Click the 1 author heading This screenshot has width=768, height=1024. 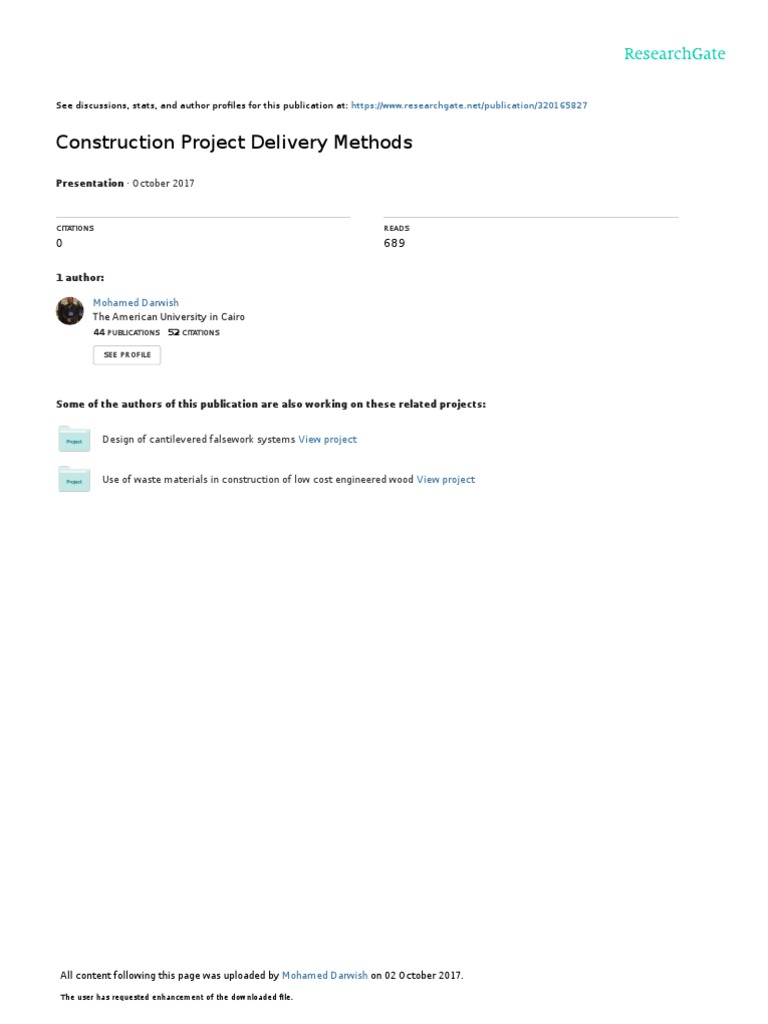pyautogui.click(x=80, y=277)
